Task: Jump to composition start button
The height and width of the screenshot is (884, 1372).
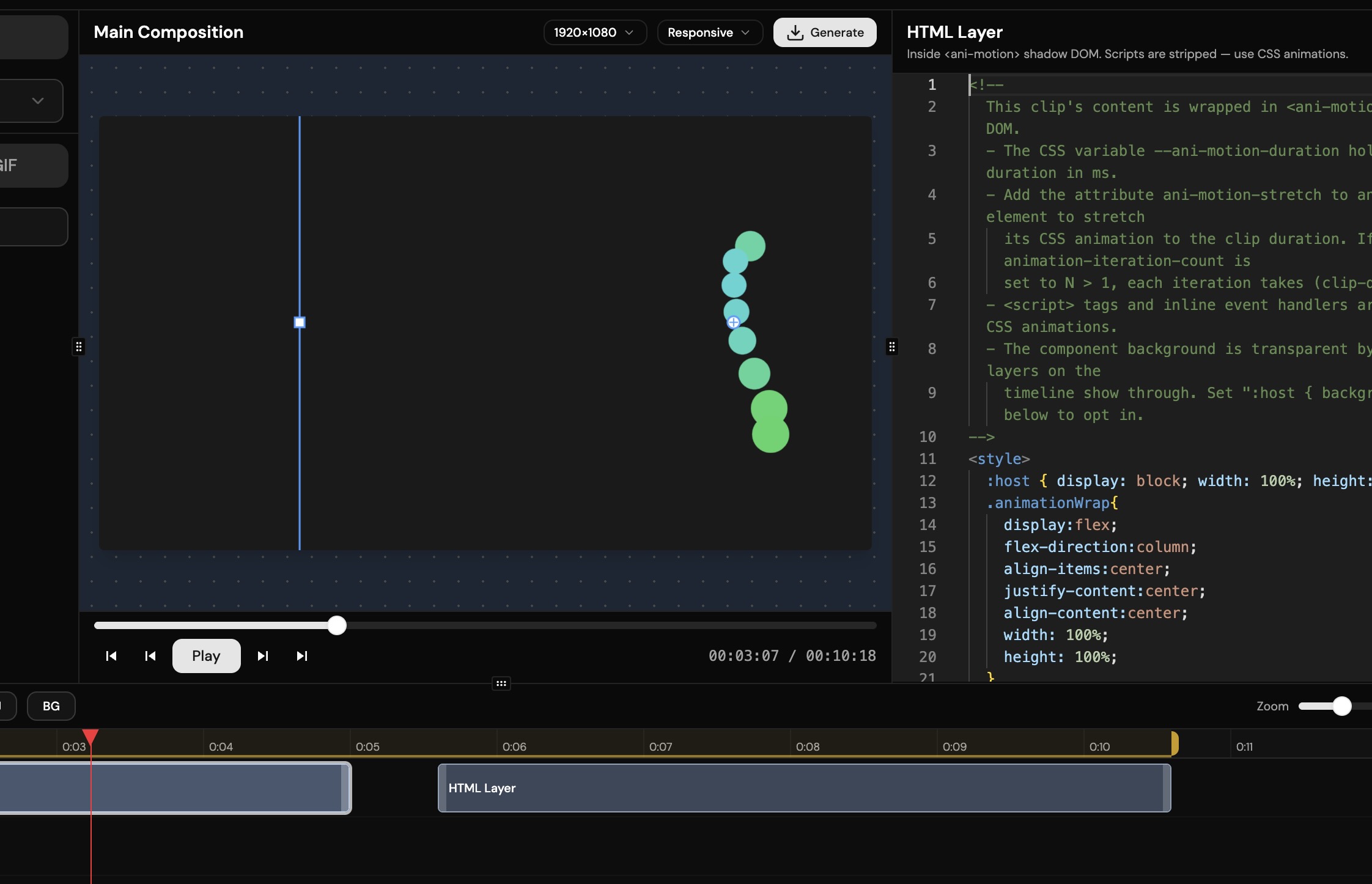Action: point(111,656)
